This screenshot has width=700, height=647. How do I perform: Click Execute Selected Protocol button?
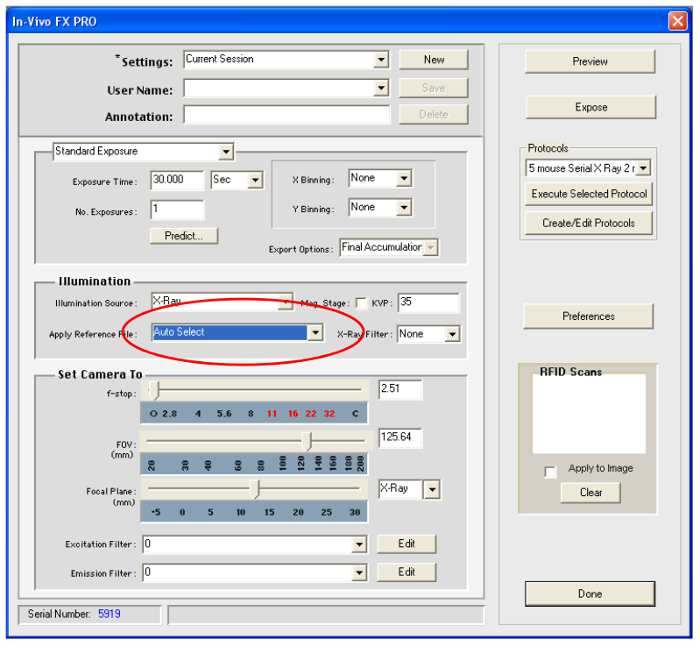589,194
